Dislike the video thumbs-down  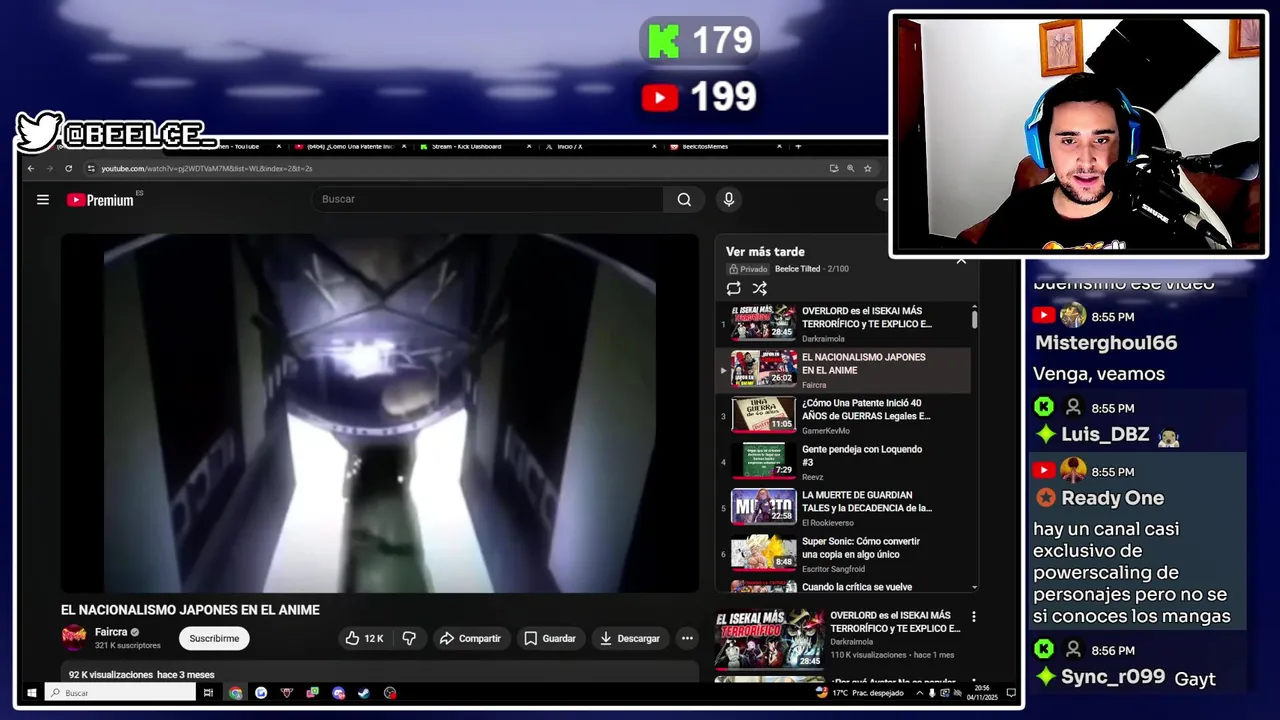tap(409, 638)
